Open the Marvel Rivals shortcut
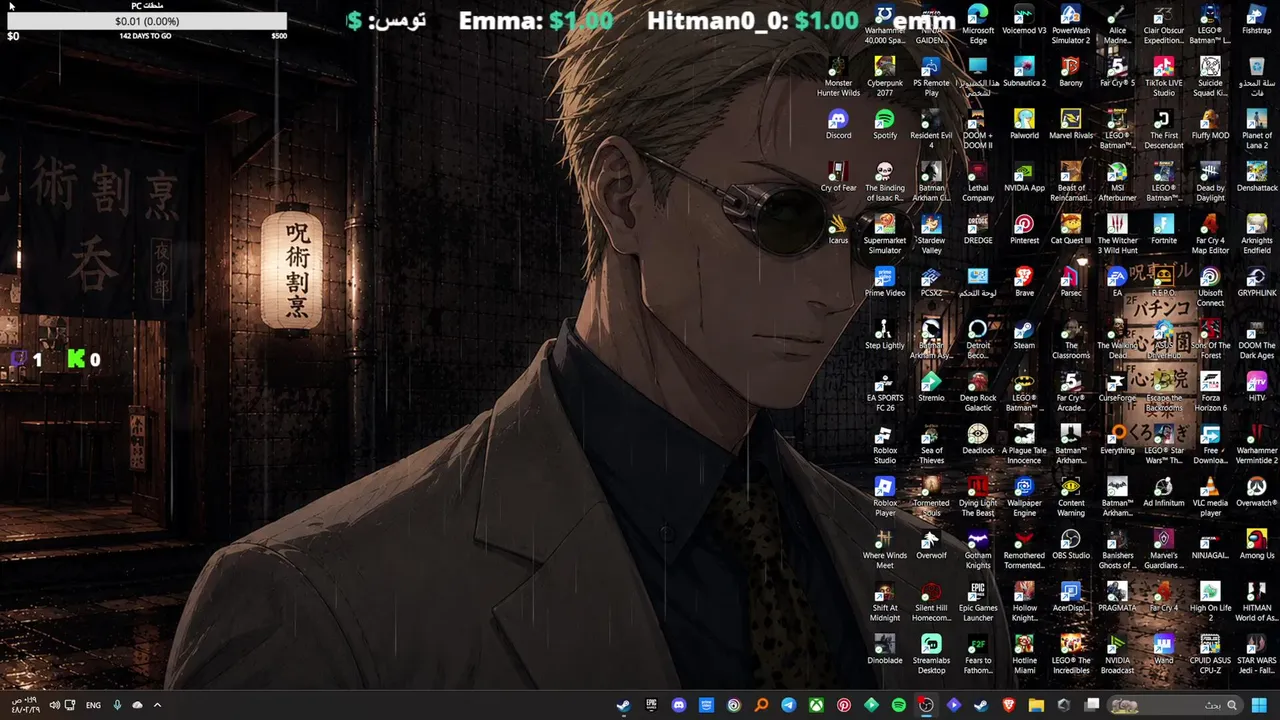 point(1071,124)
